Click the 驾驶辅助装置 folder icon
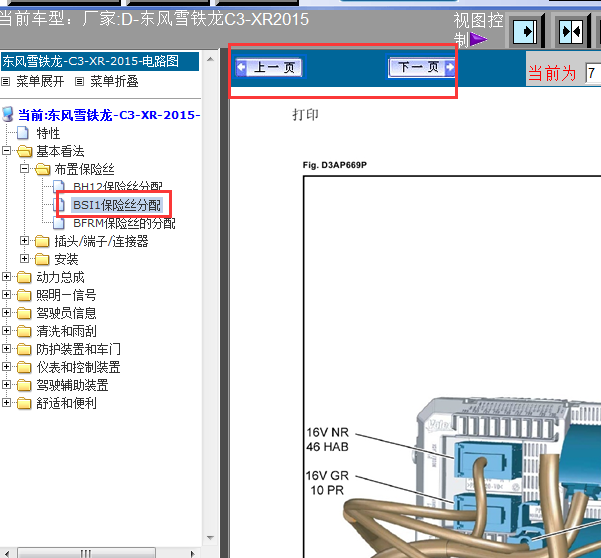The image size is (601, 558). point(24,385)
